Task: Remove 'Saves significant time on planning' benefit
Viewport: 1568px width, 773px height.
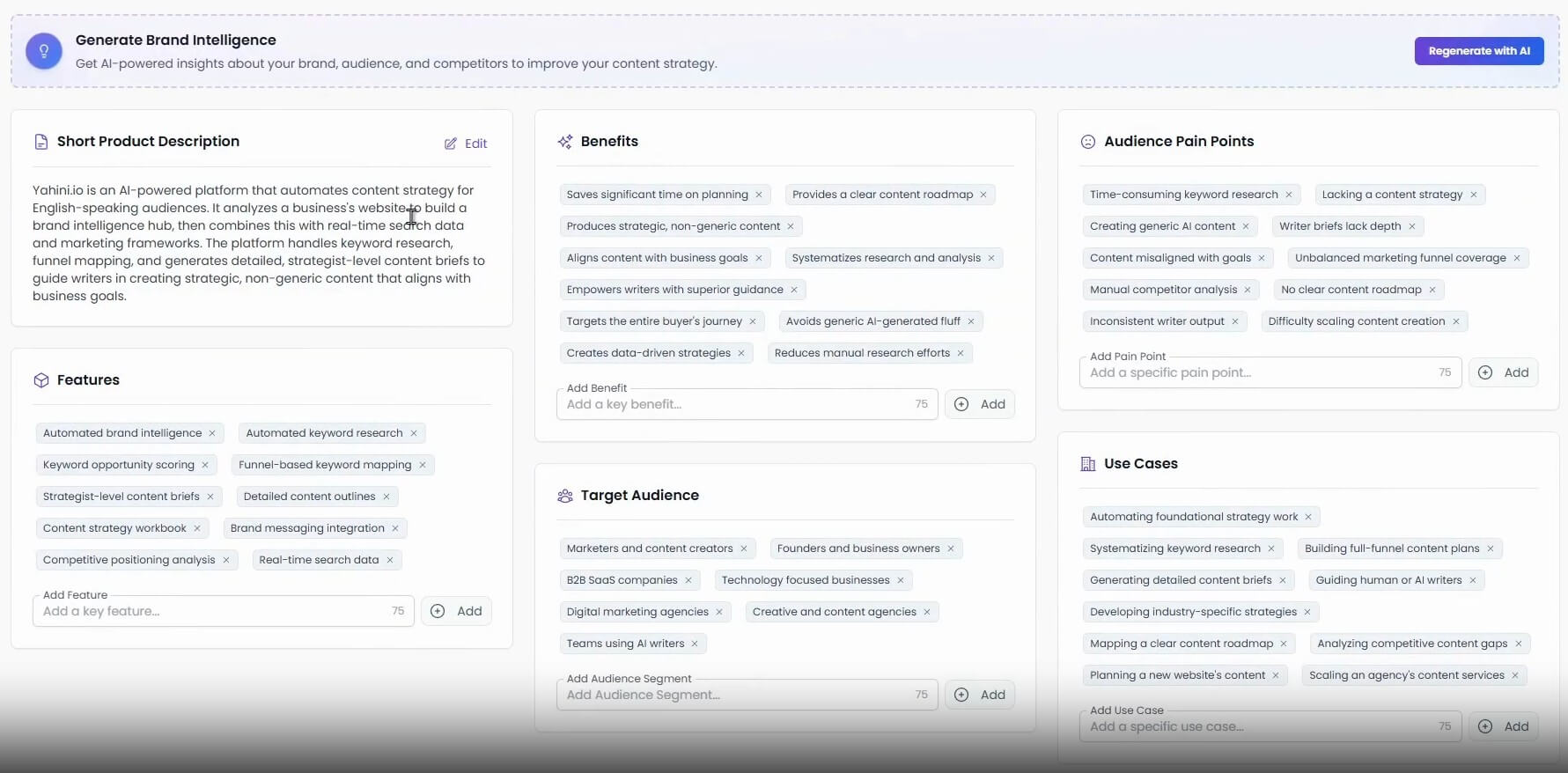Action: (759, 195)
